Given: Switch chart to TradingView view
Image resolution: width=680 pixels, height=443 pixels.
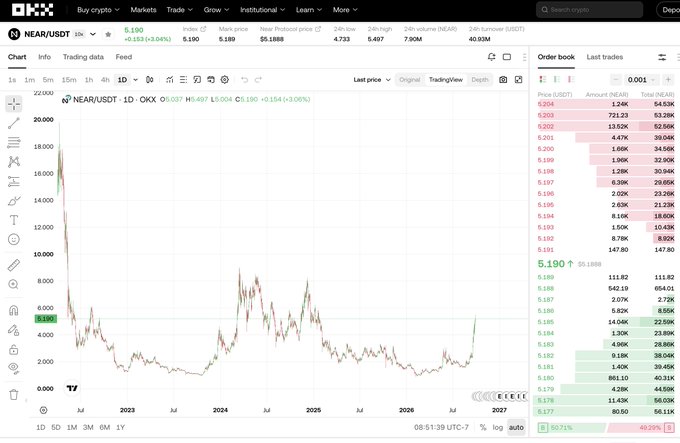Looking at the screenshot, I should pos(446,80).
